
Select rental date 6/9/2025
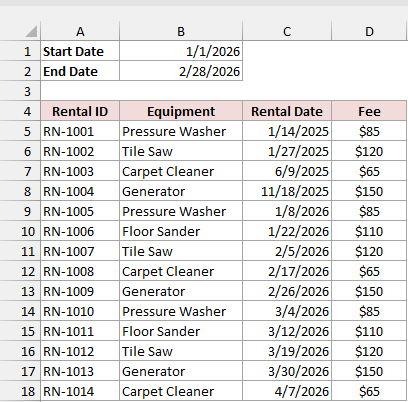[x=287, y=171]
